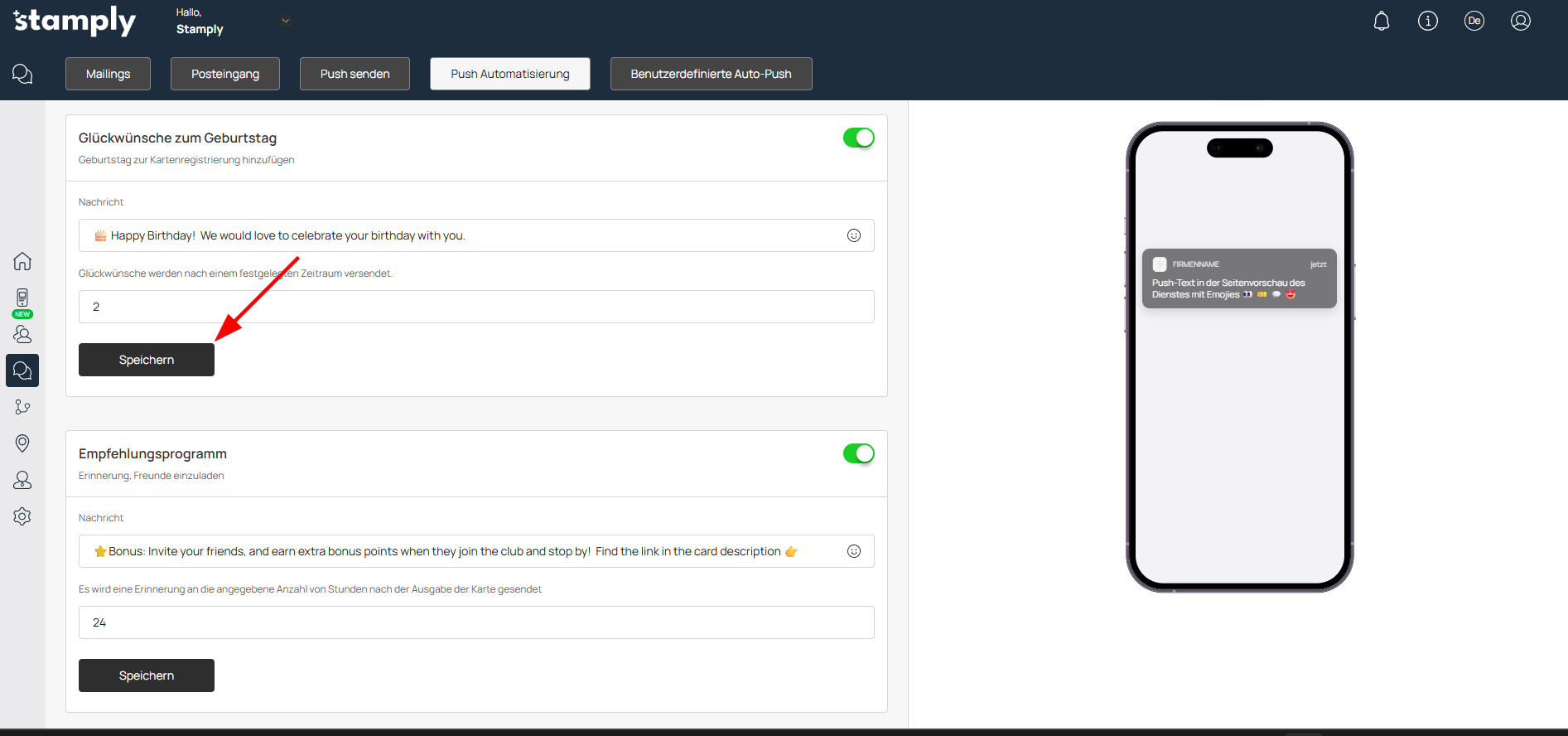Image resolution: width=1568 pixels, height=736 pixels.
Task: Switch to the Mailings tab
Action: 108,74
